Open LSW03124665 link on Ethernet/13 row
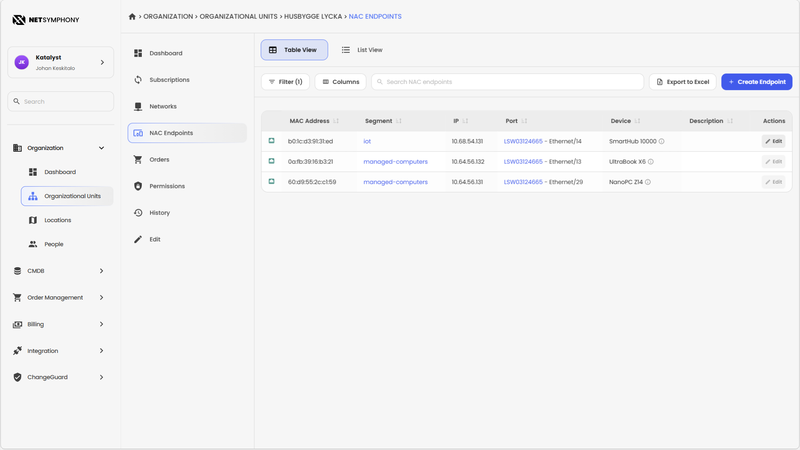This screenshot has width=800, height=450. pos(523,162)
